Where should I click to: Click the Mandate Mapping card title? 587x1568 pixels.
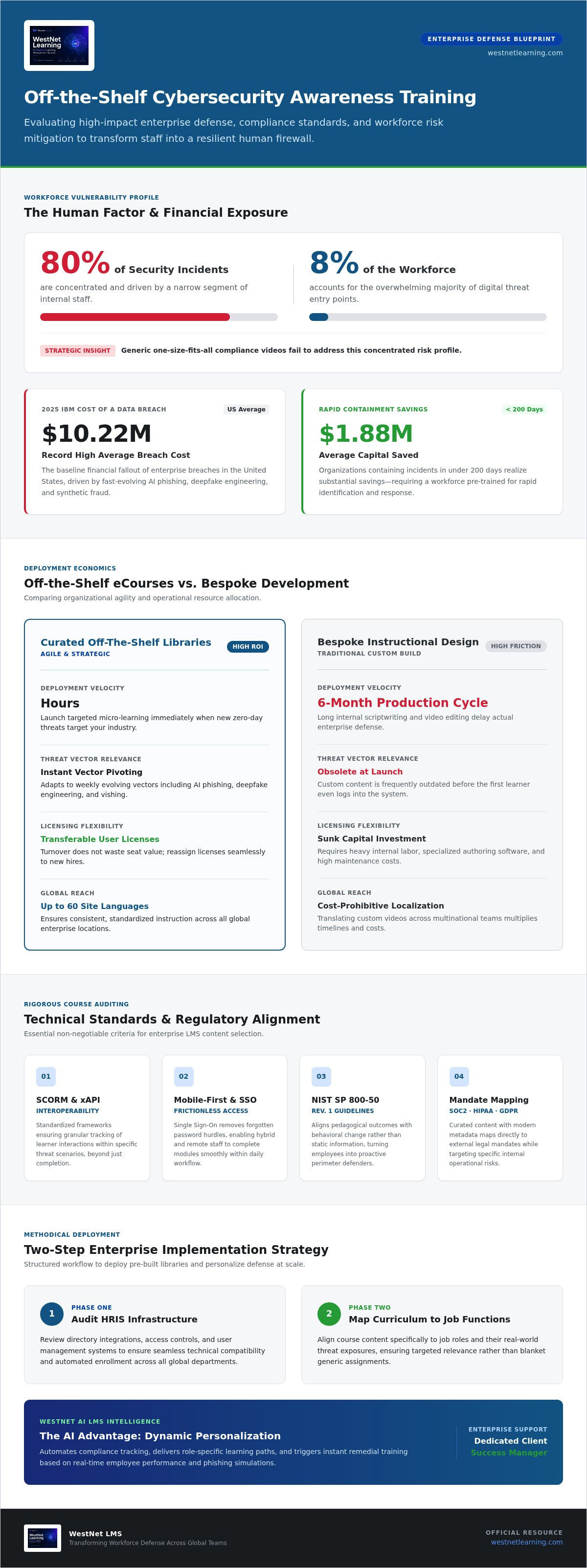click(x=489, y=1100)
